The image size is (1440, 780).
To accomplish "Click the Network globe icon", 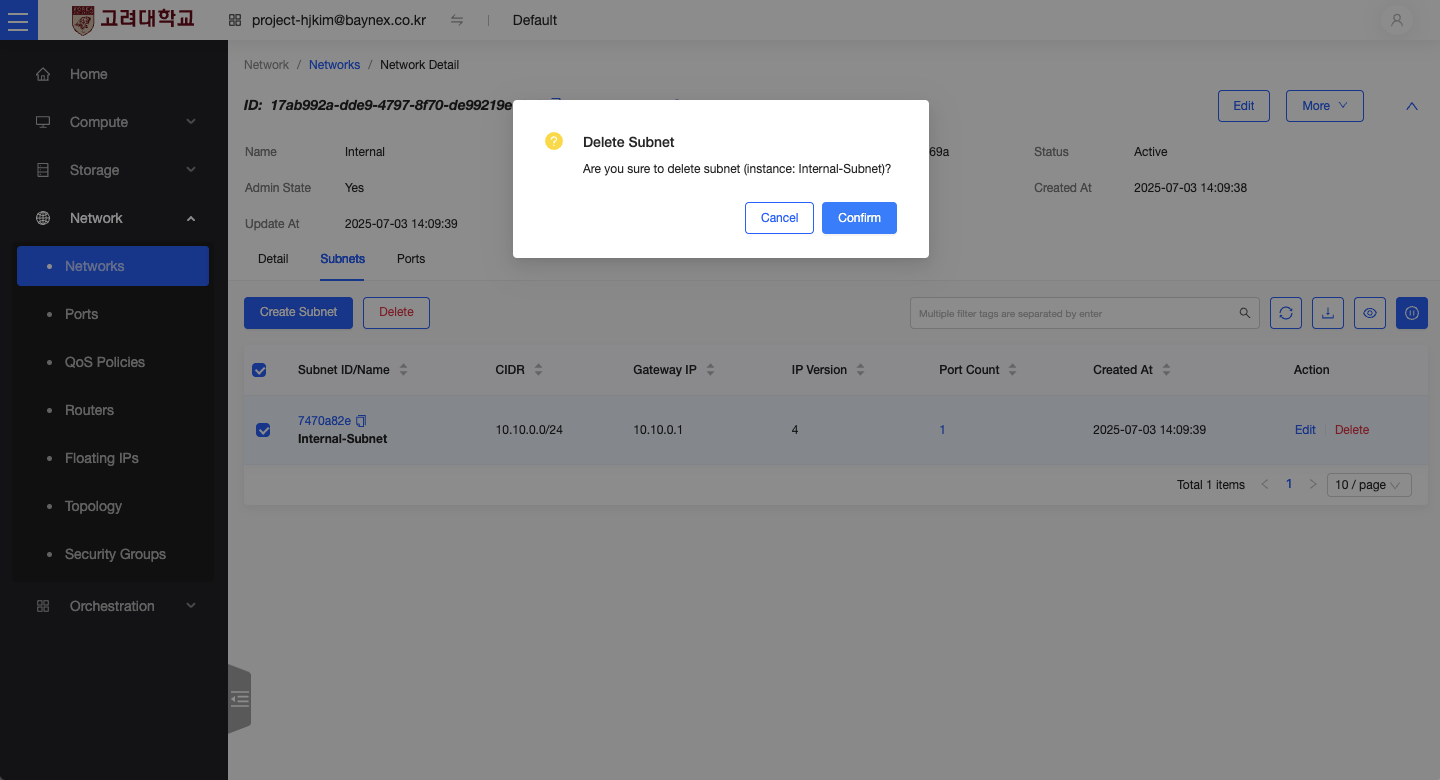I will 43,218.
